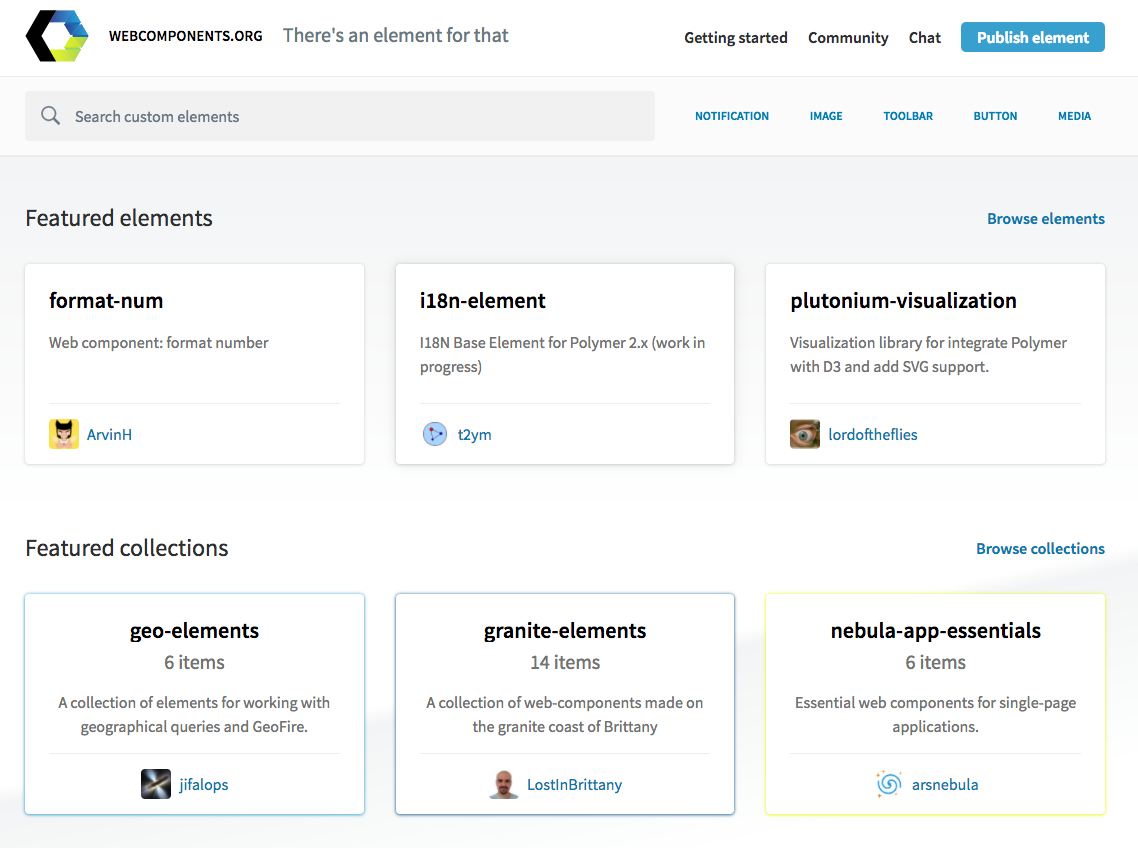Open jifalops' avatar thumbnail
The height and width of the screenshot is (848, 1138).
click(156, 784)
